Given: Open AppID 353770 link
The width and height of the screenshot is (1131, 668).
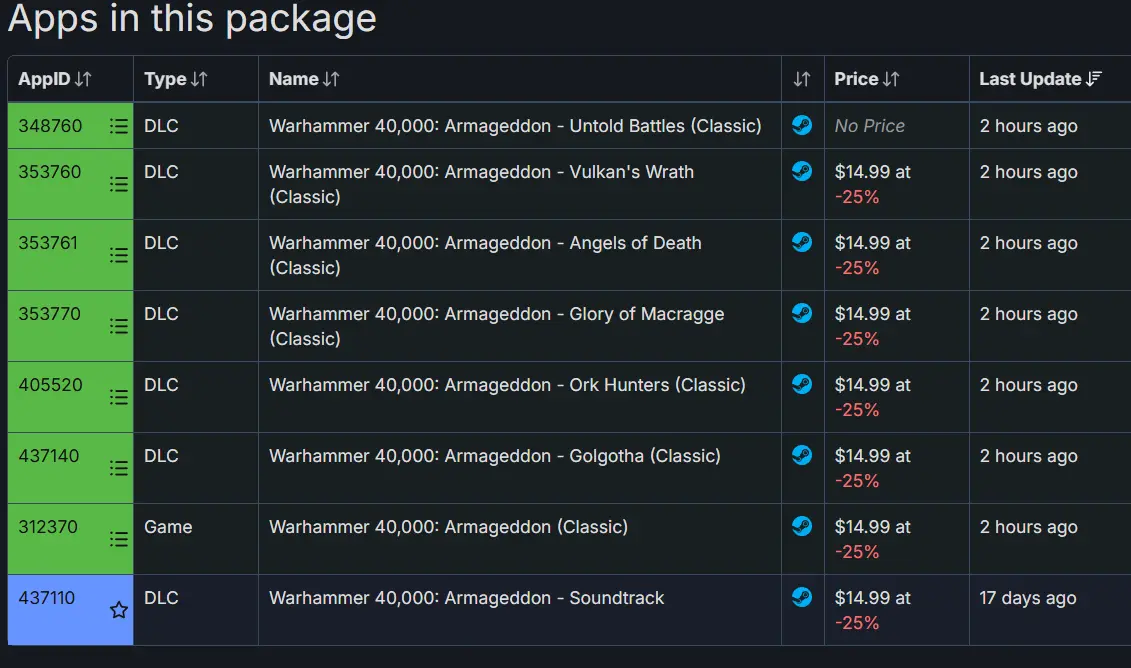Looking at the screenshot, I should click(x=50, y=314).
